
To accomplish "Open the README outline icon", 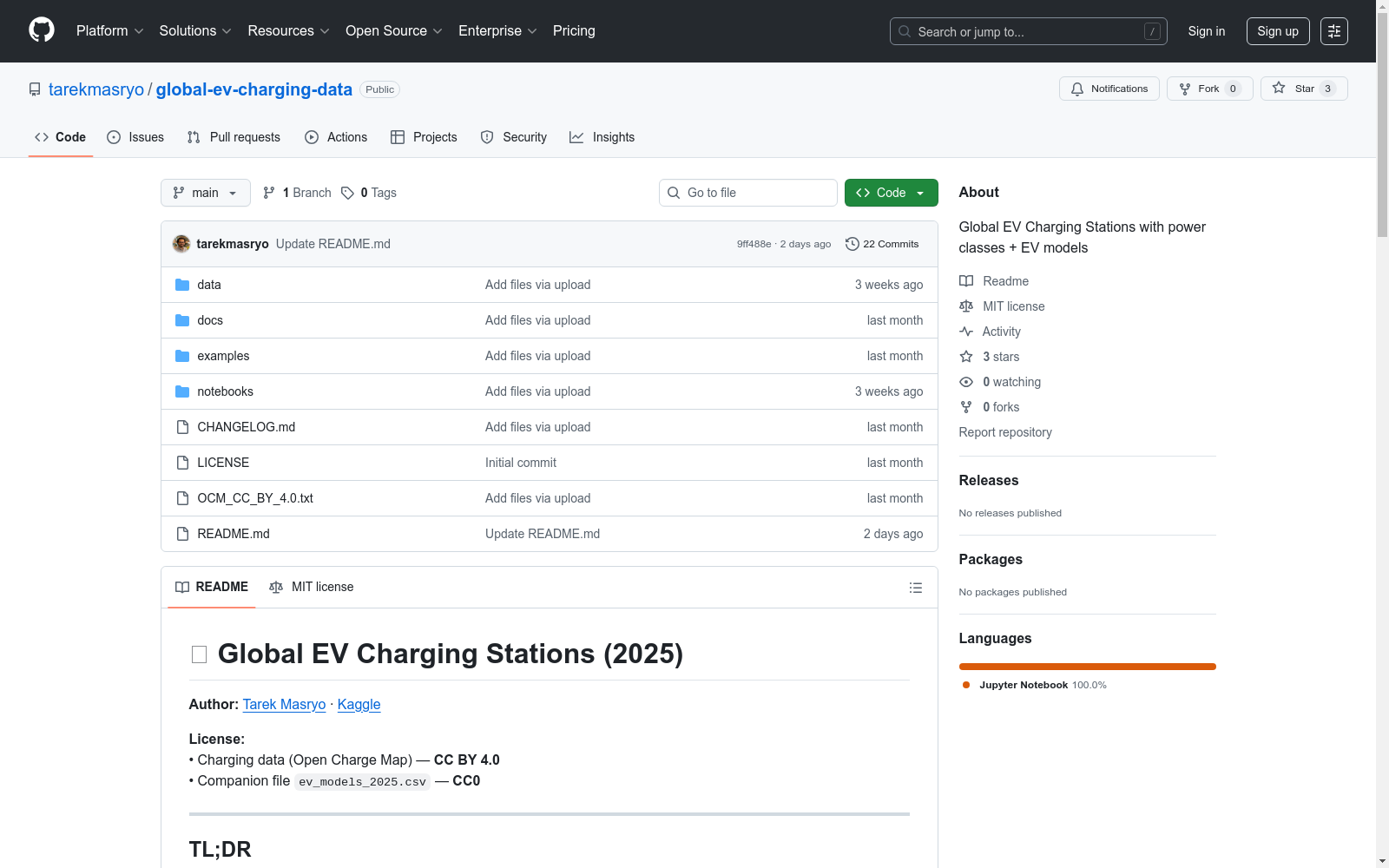I will [x=915, y=588].
